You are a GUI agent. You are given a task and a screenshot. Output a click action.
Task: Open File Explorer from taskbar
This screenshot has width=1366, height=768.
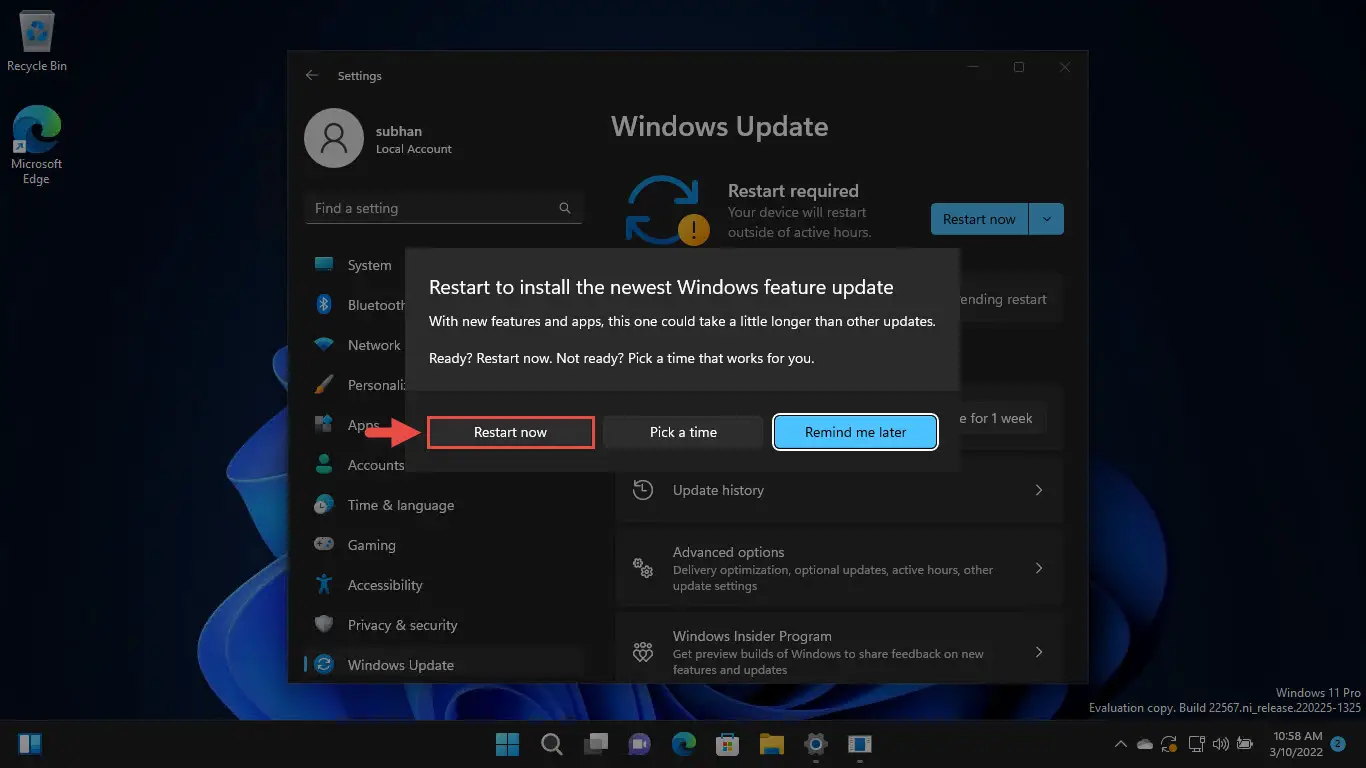click(771, 744)
